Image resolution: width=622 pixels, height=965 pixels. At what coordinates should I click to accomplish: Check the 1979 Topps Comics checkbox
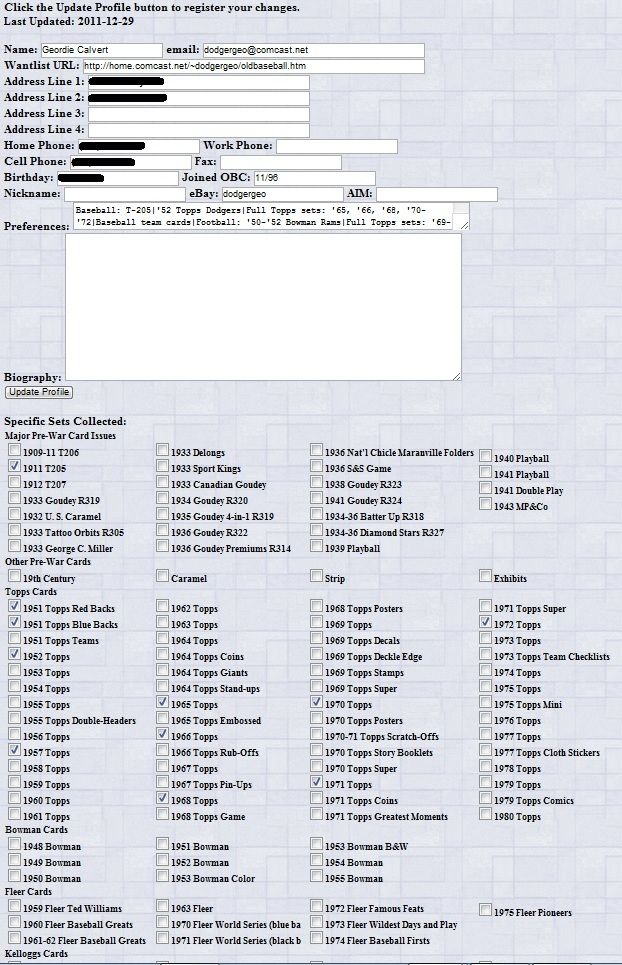pos(485,798)
